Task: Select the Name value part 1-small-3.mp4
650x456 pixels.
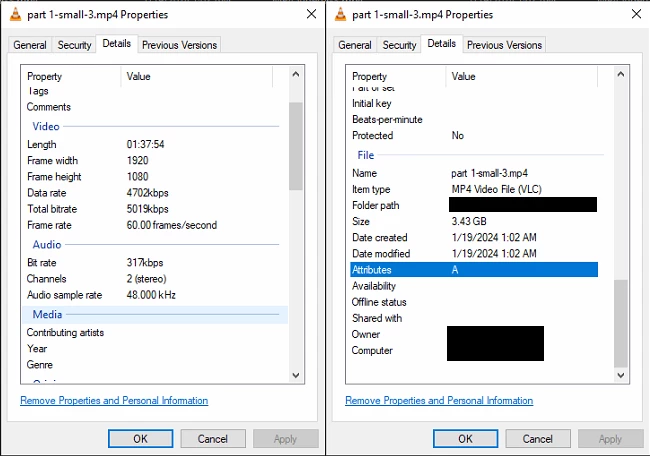Action: (490, 173)
